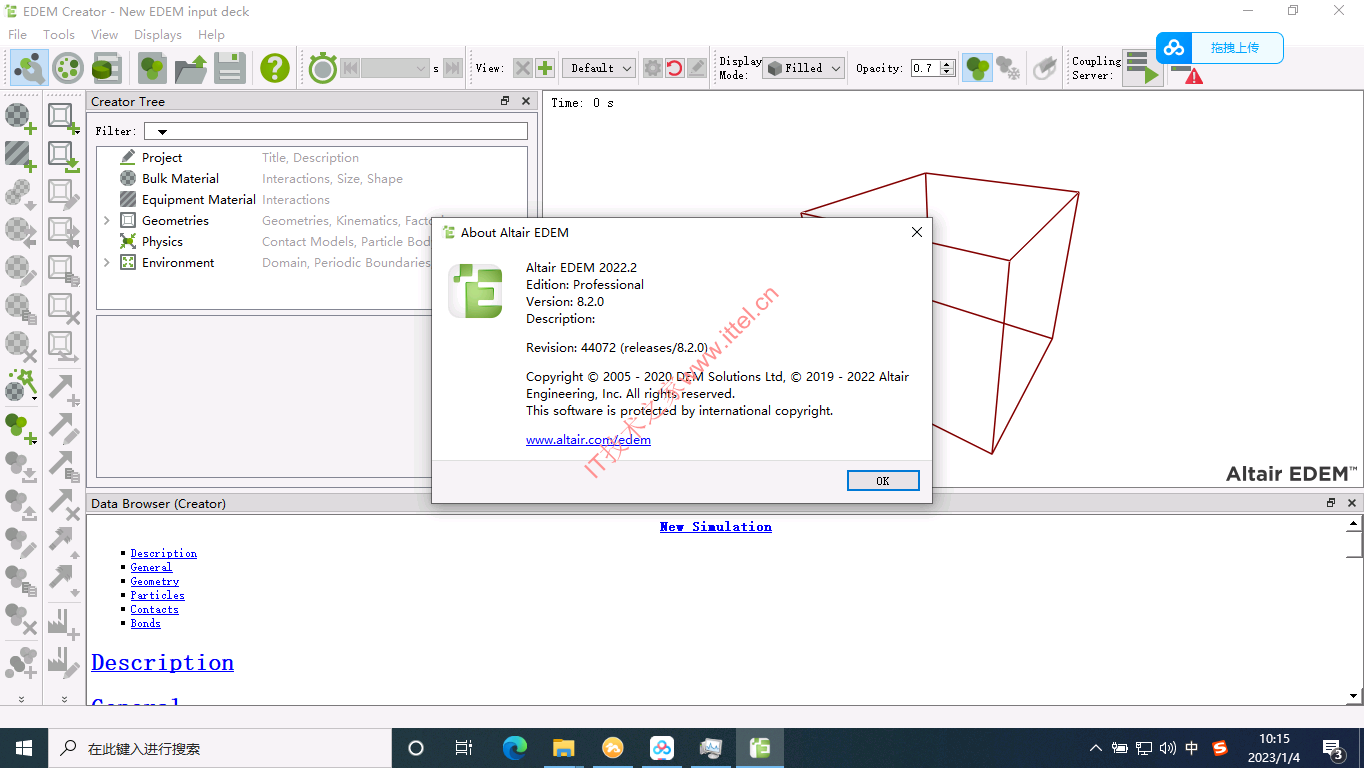Save the simulation with floppy icon
This screenshot has width=1364, height=768.
(230, 68)
